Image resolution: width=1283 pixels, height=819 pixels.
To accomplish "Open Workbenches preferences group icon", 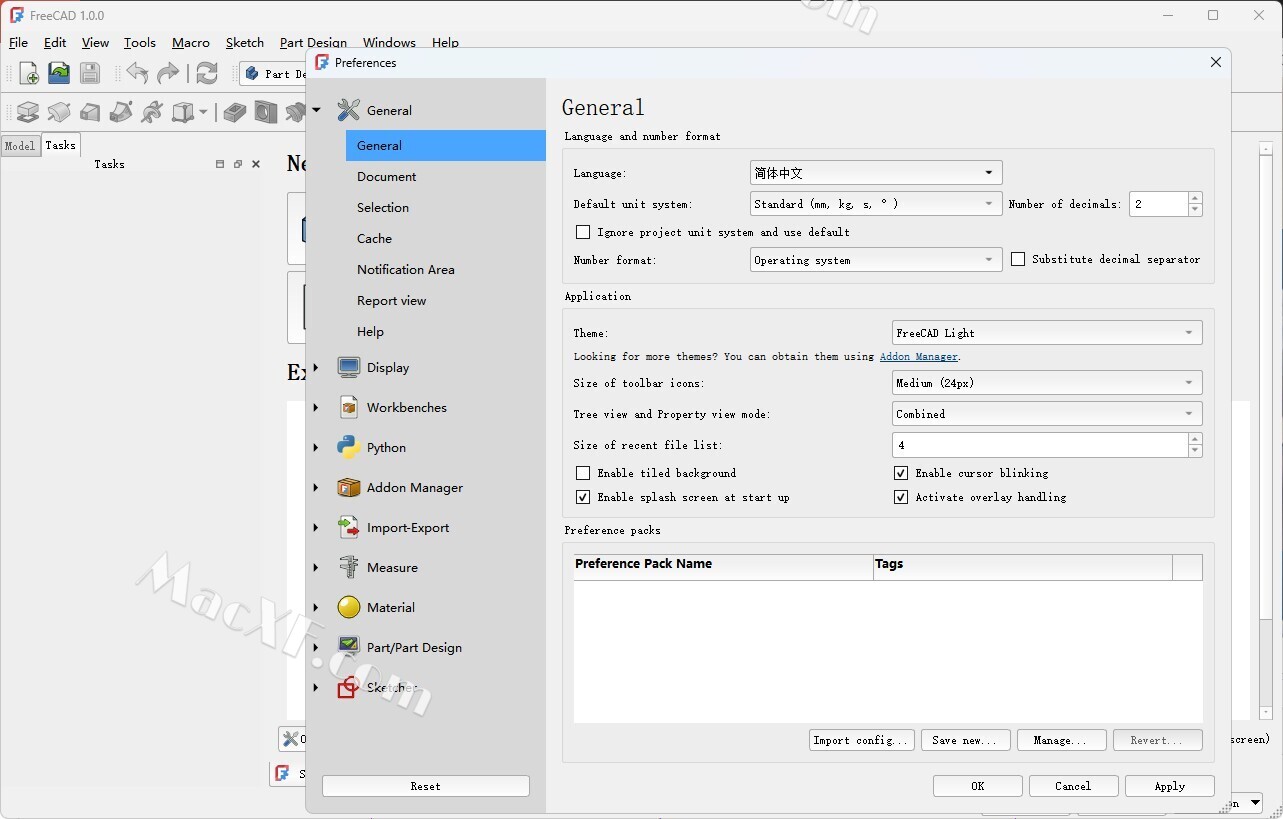I will tap(348, 407).
